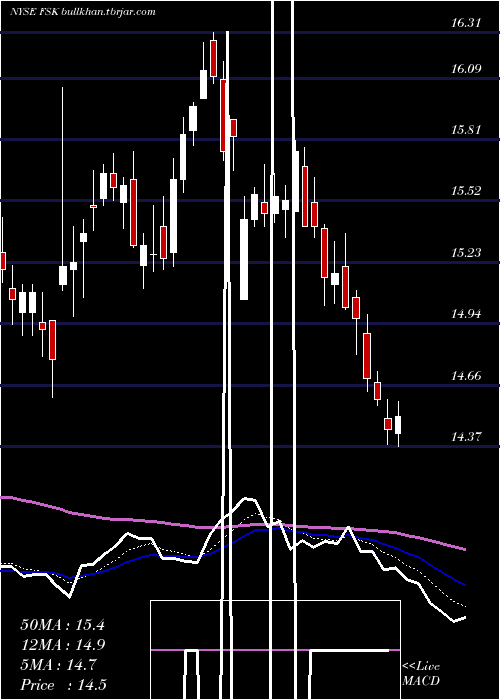Click the last white candlestick on the chart
Image resolution: width=500 pixels, height=700 pixels.
398,424
